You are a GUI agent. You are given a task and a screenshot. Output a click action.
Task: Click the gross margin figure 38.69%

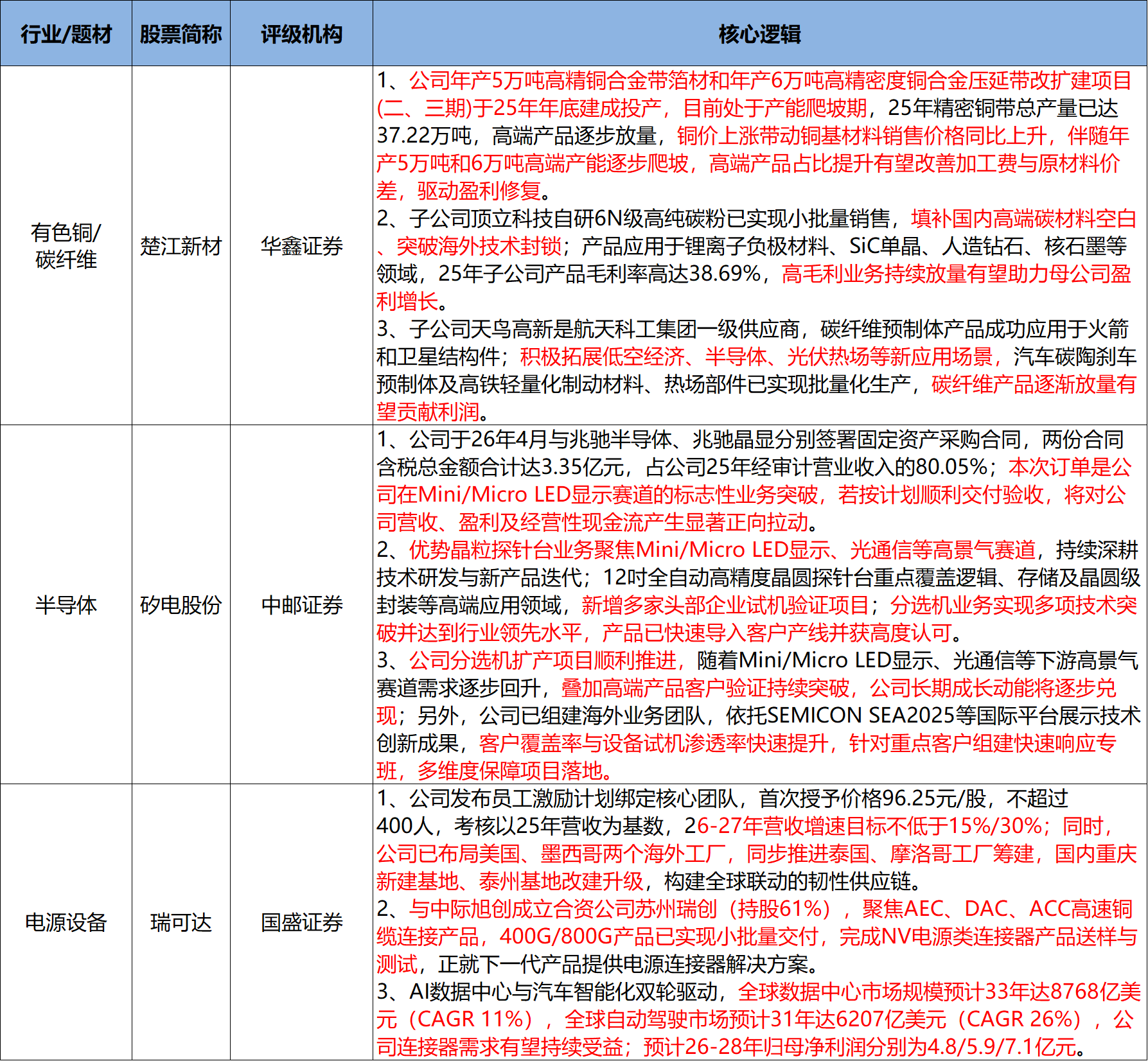click(725, 274)
